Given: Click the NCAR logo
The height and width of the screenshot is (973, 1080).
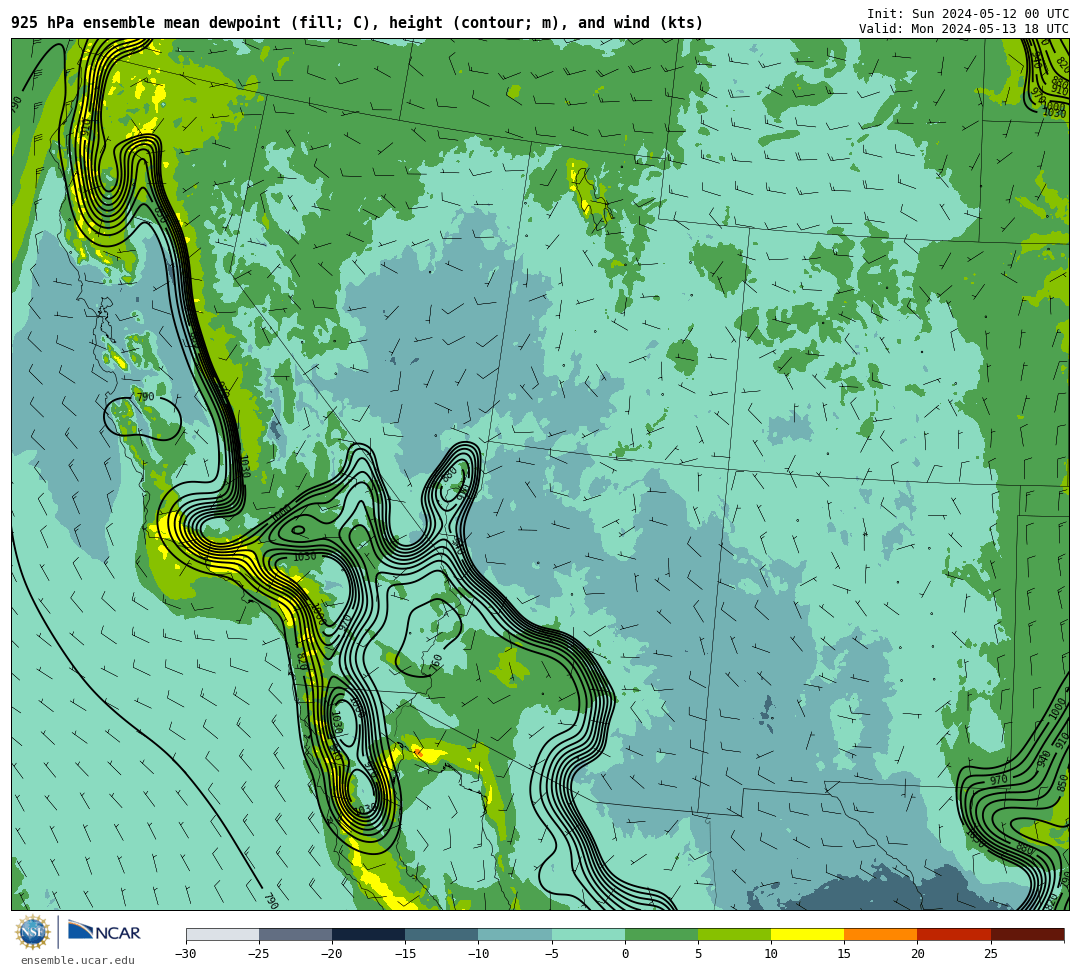Looking at the screenshot, I should [x=104, y=931].
